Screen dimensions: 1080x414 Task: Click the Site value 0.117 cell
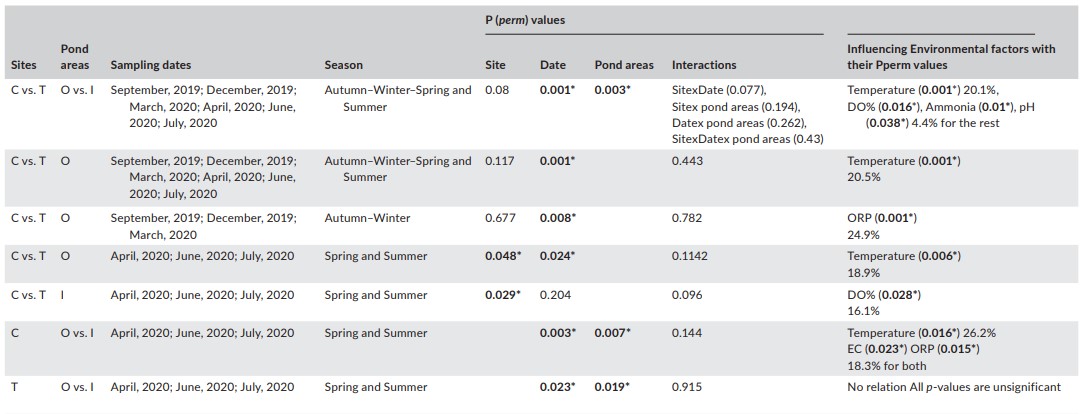click(x=498, y=161)
